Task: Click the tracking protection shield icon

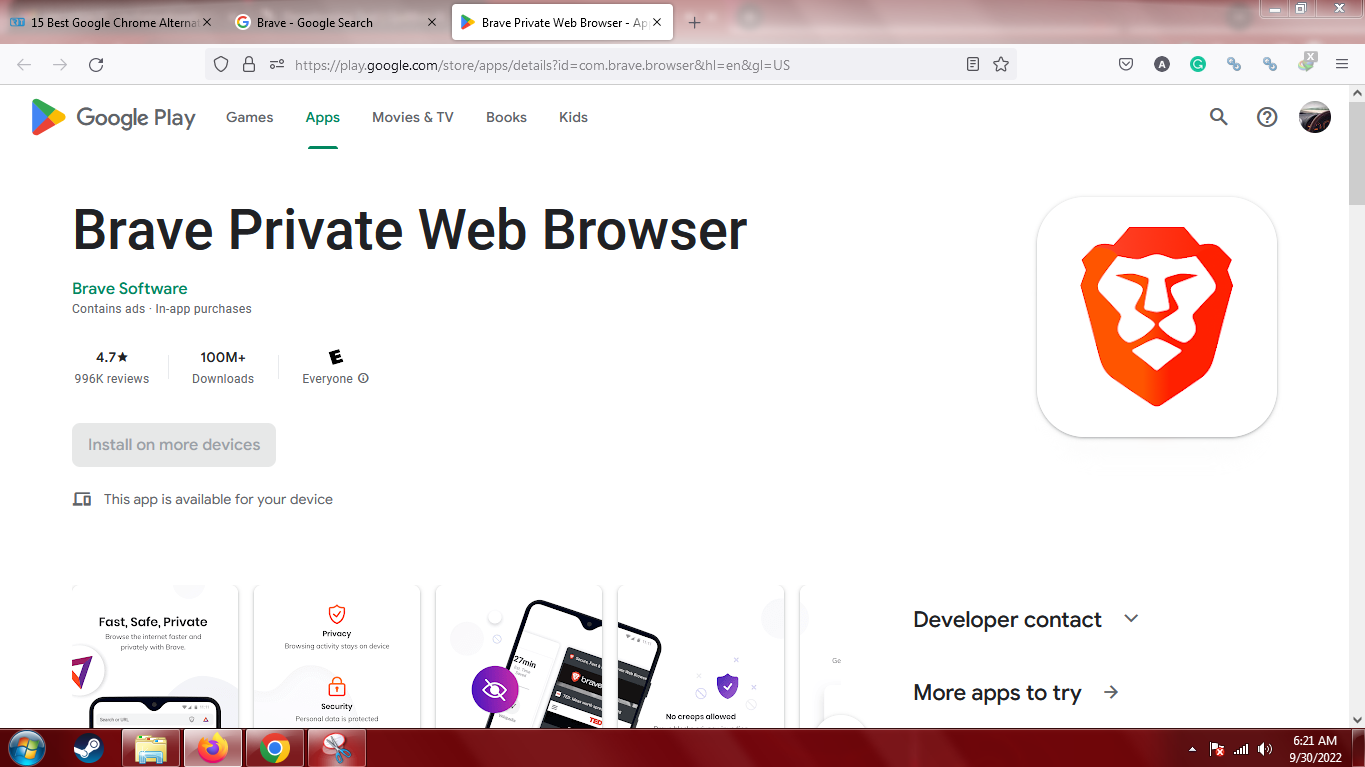Action: point(222,65)
